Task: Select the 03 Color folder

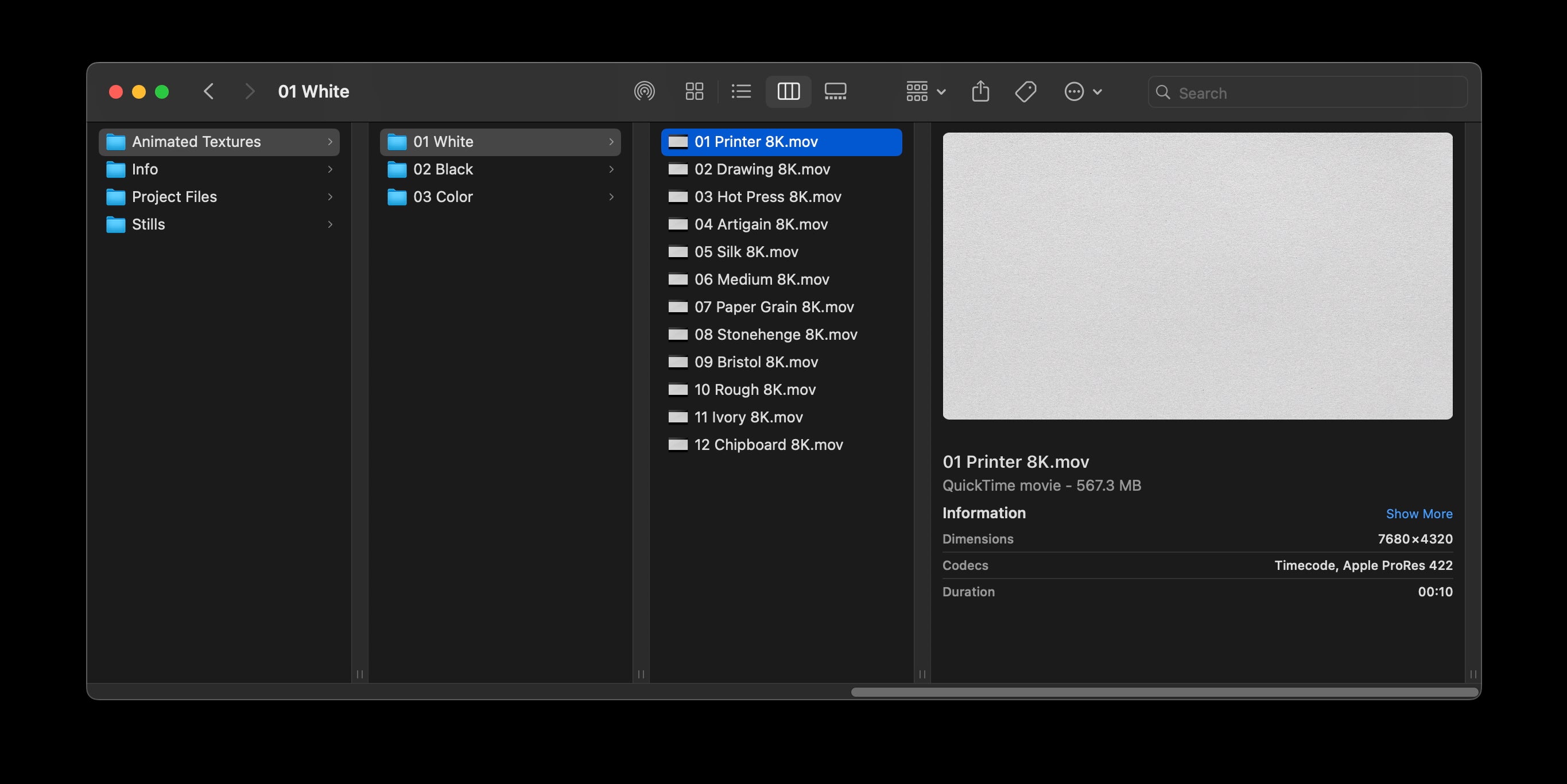Action: tap(442, 196)
